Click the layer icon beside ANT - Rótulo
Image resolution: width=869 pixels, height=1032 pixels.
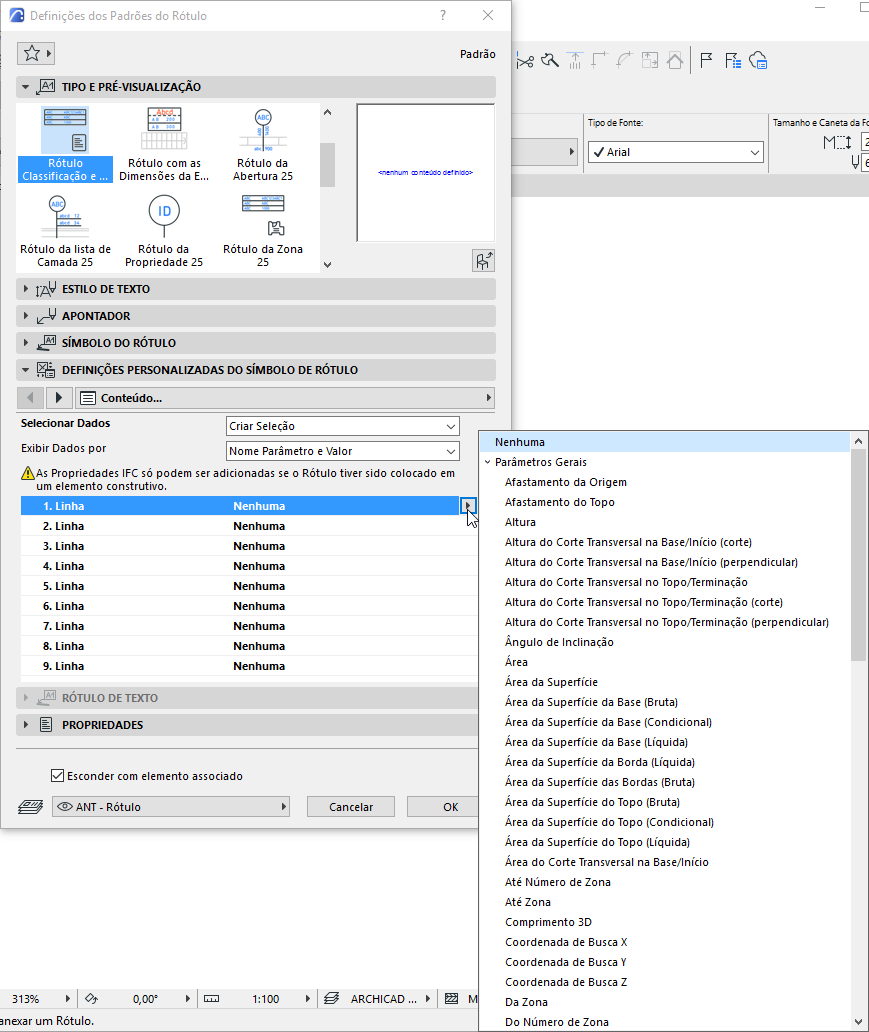click(x=30, y=806)
